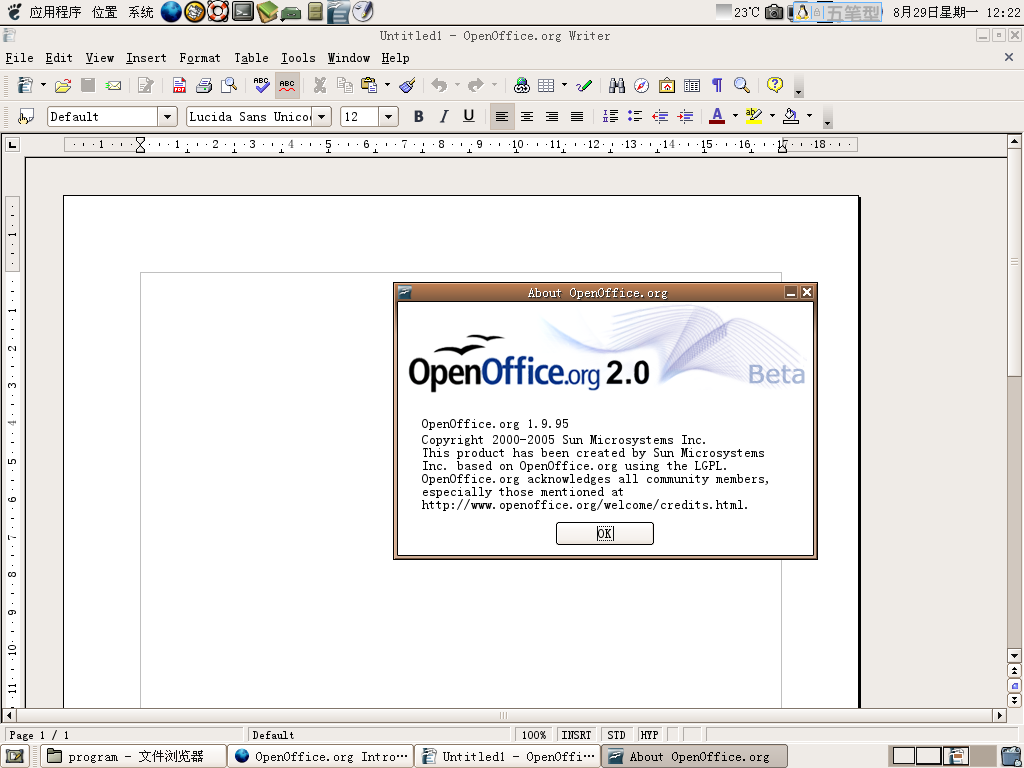Set Justified paragraph alignment

click(577, 116)
